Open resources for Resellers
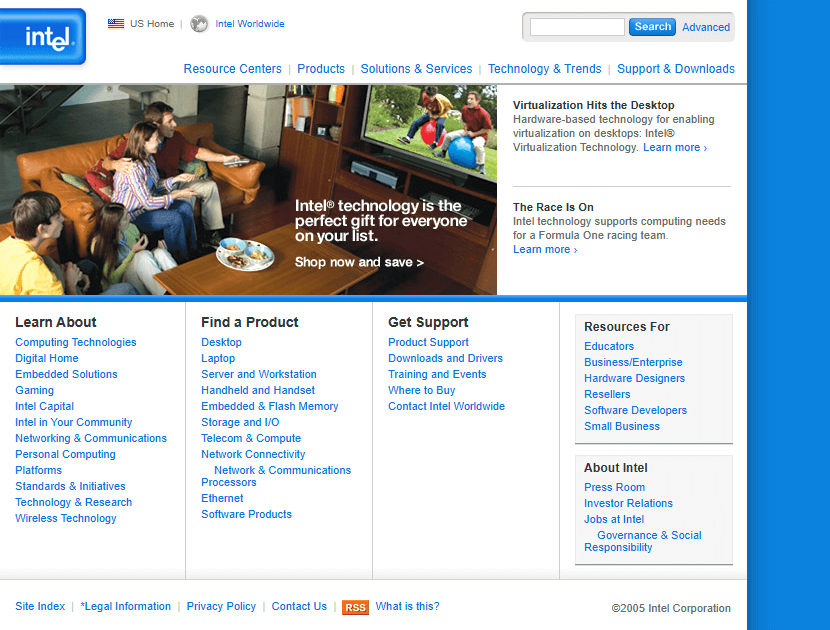830x630 pixels. coord(607,394)
